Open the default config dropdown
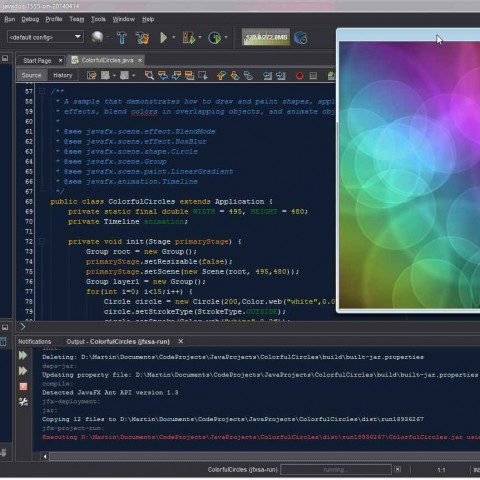The image size is (480, 480). tap(45, 37)
